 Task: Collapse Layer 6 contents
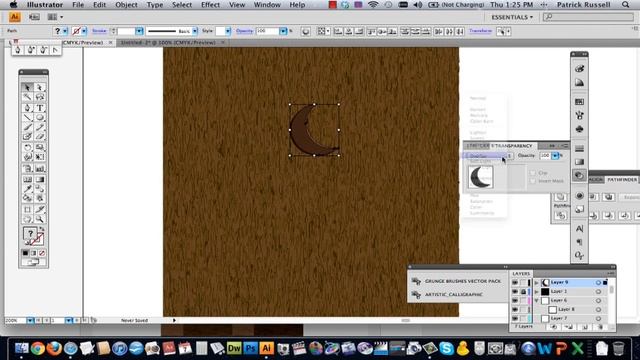click(536, 300)
